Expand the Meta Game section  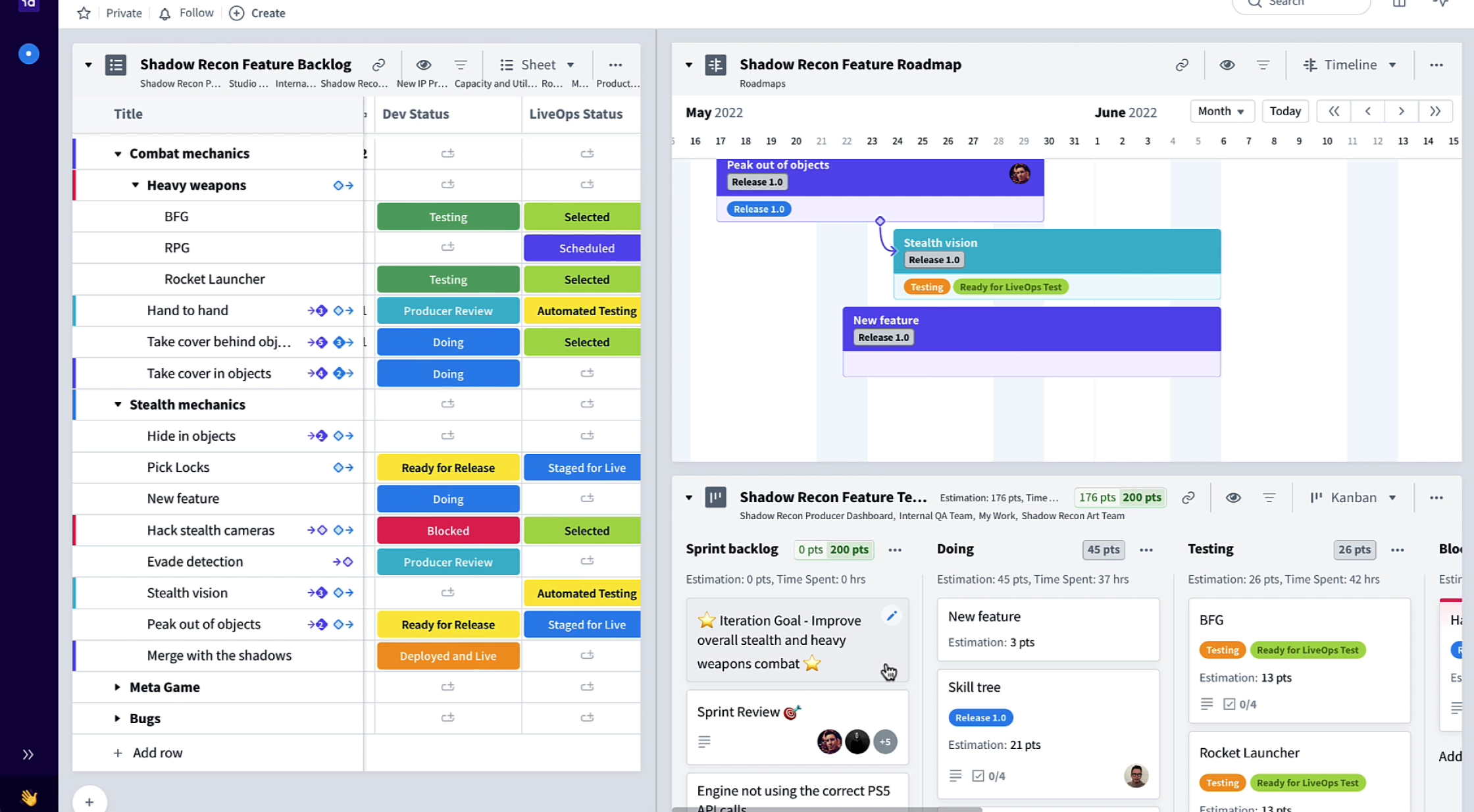point(117,687)
